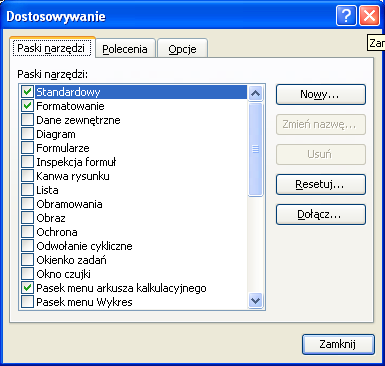The width and height of the screenshot is (385, 366).
Task: Select the Inspekcja formuł list entry
Action: (76, 162)
